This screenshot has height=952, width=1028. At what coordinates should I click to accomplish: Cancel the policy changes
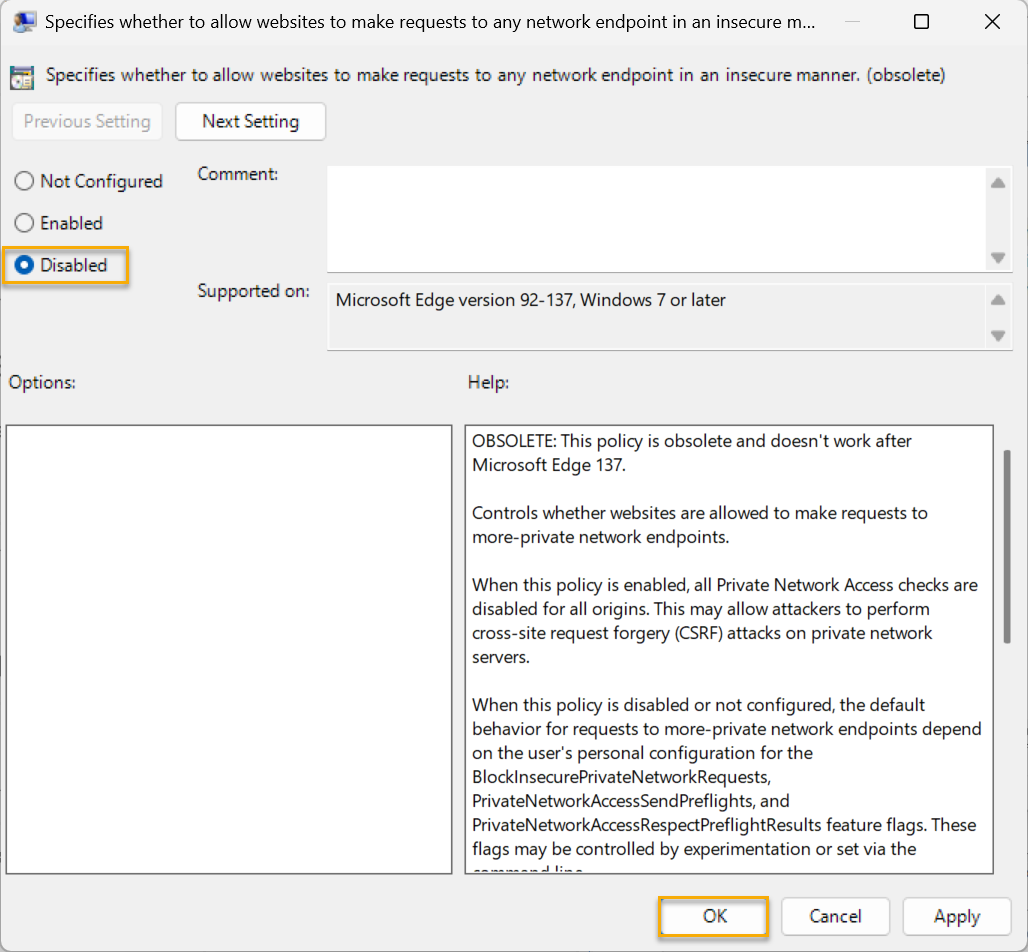pyautogui.click(x=835, y=916)
